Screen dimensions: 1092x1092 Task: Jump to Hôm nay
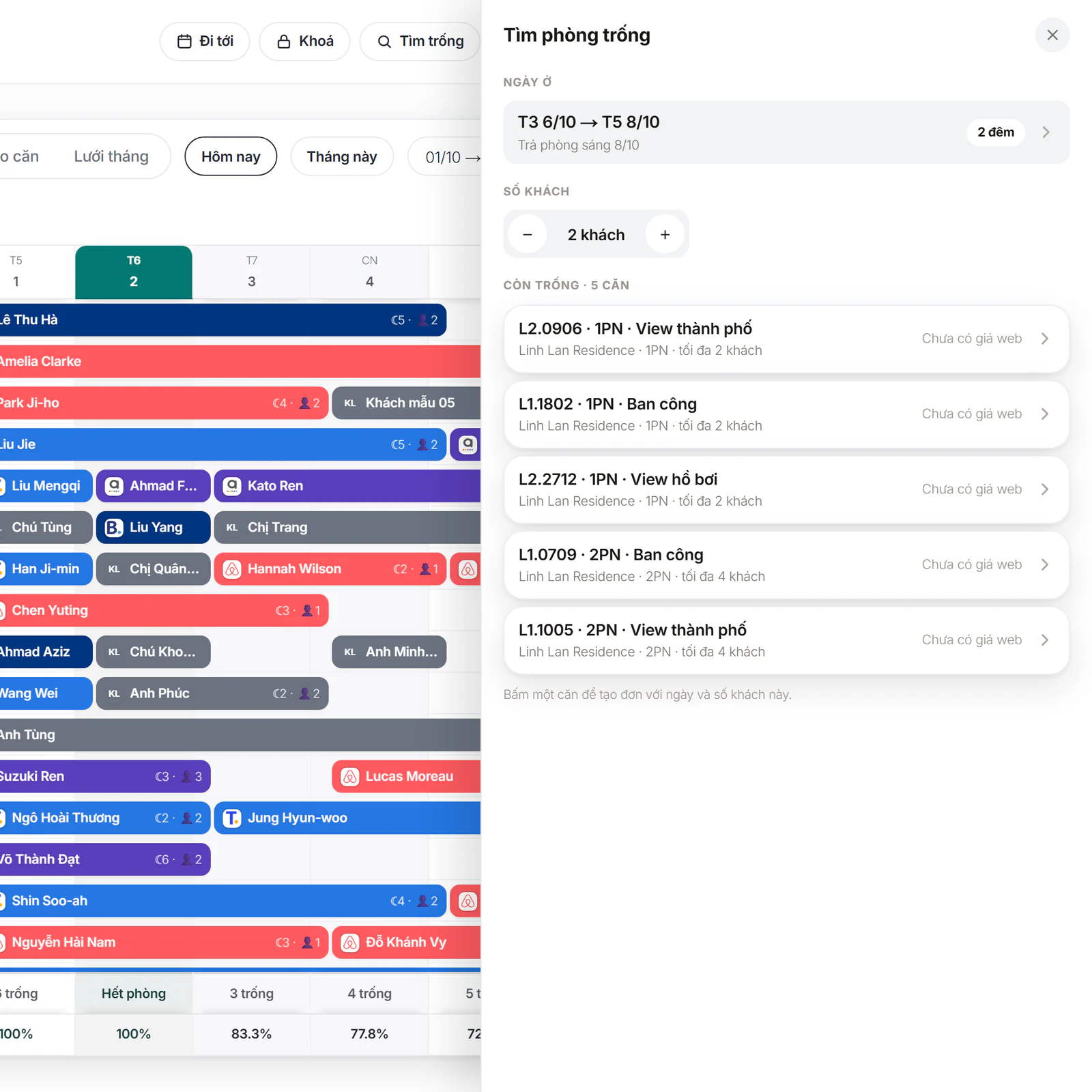[231, 156]
